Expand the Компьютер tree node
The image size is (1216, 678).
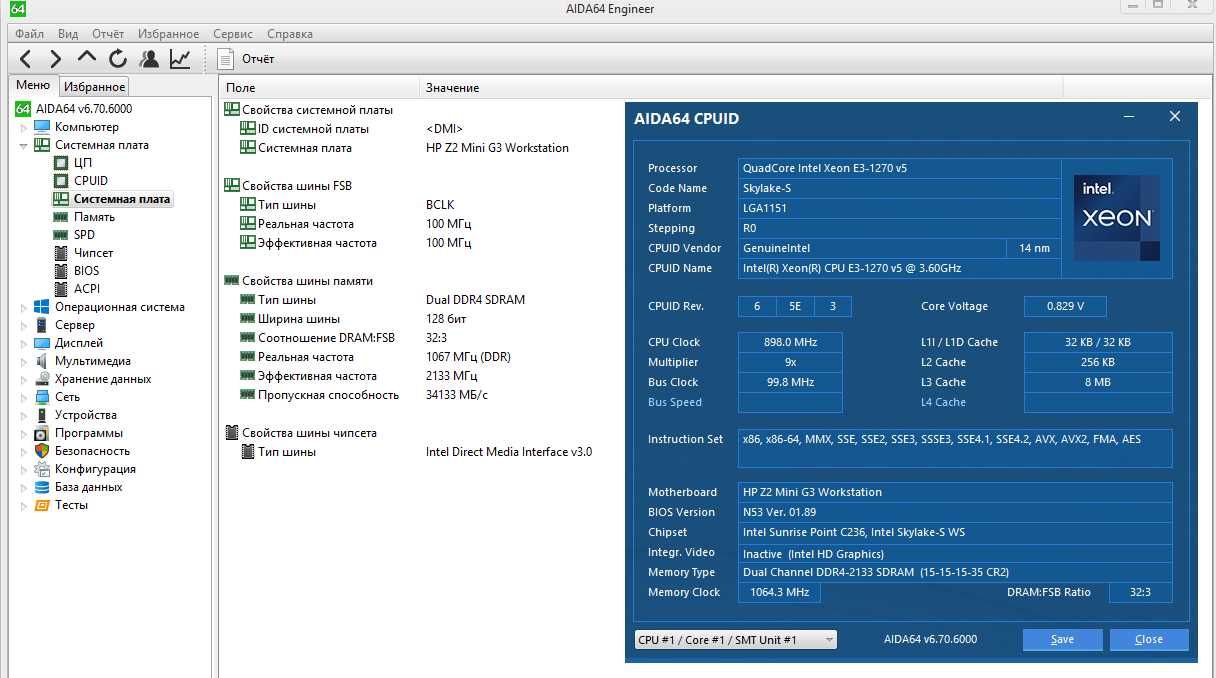(x=24, y=127)
